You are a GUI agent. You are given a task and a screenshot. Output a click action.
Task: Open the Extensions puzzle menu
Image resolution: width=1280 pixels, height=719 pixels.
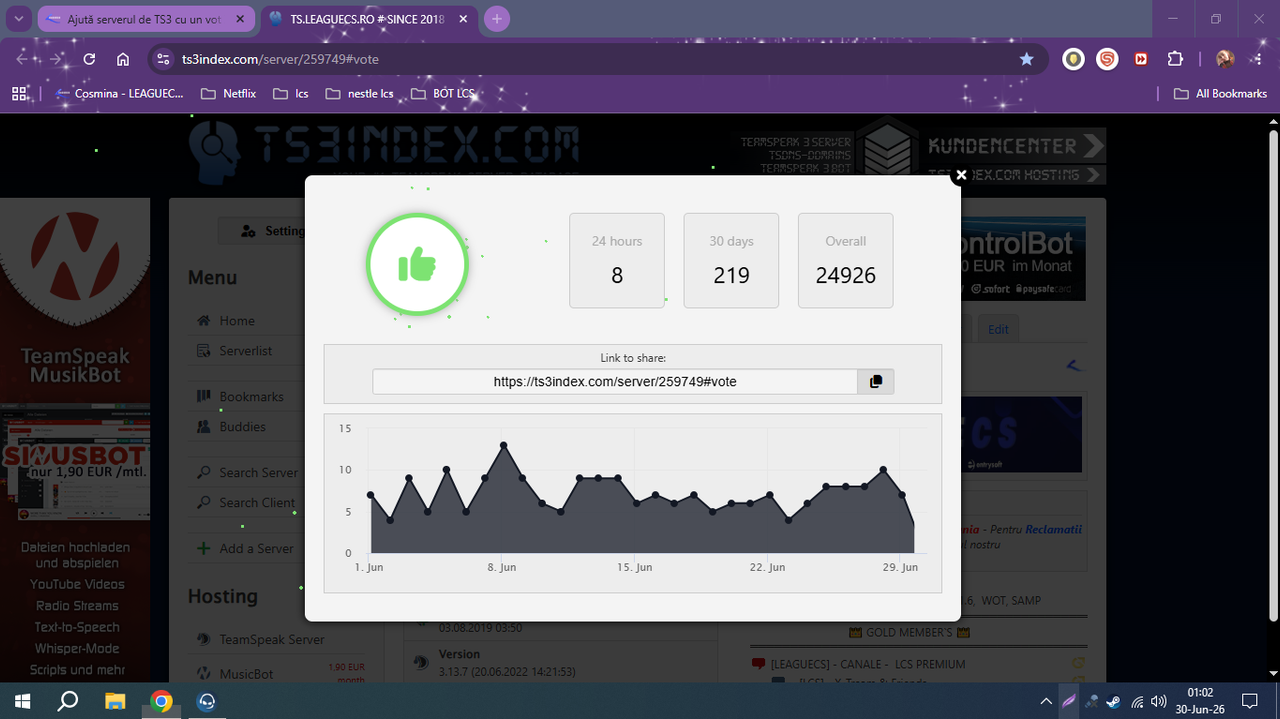tap(1176, 59)
